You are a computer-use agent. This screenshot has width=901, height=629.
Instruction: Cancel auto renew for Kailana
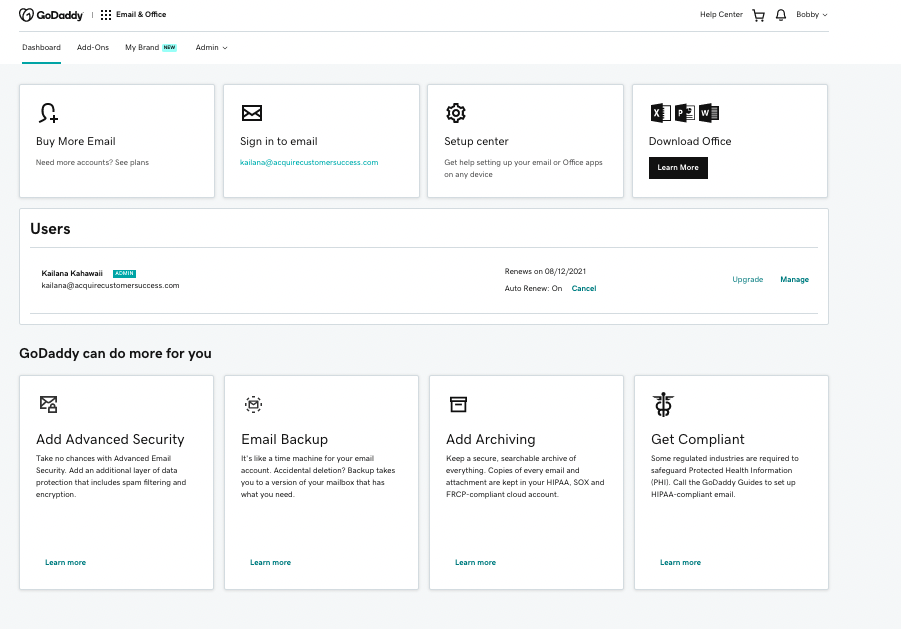click(584, 288)
